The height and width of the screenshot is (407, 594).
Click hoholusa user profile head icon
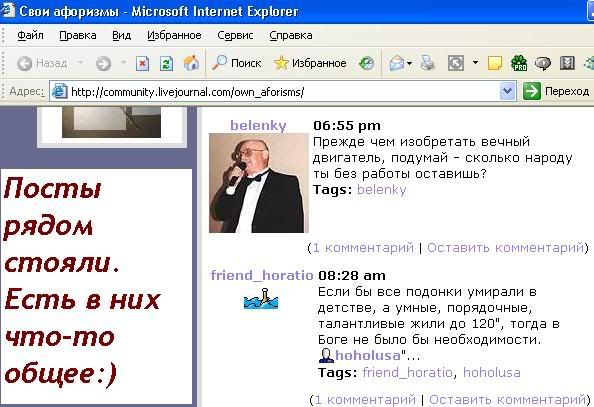point(326,355)
